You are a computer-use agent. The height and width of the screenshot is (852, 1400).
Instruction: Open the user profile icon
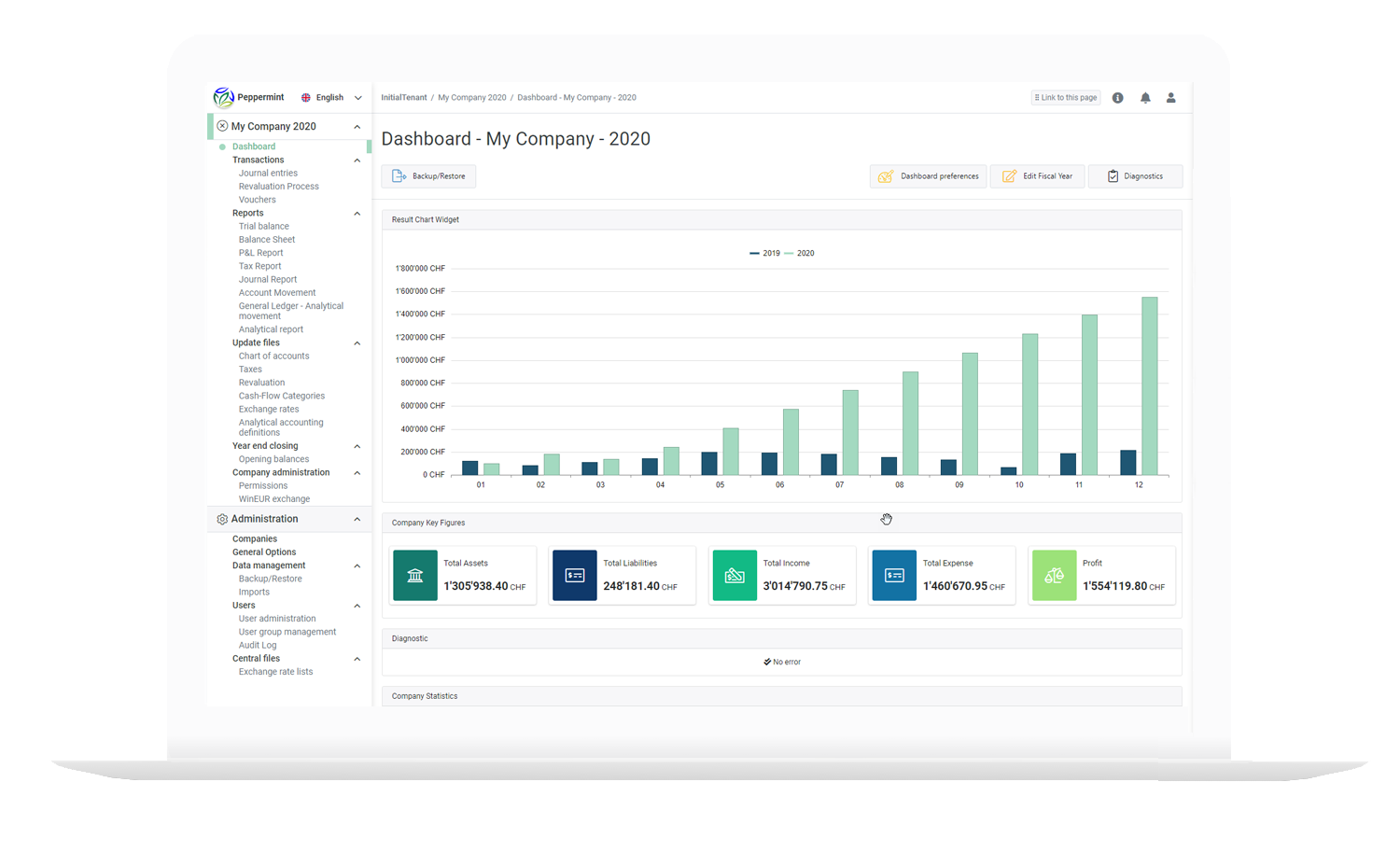(x=1170, y=98)
